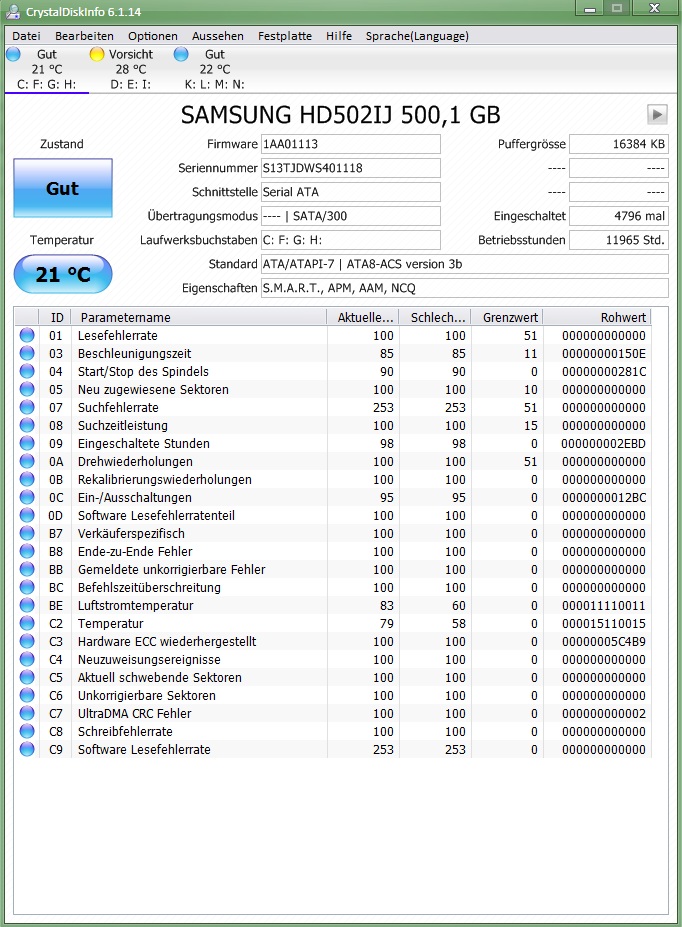Click status icon of Software Lesefehlerrate C9 row
The image size is (682, 927).
click(x=27, y=749)
